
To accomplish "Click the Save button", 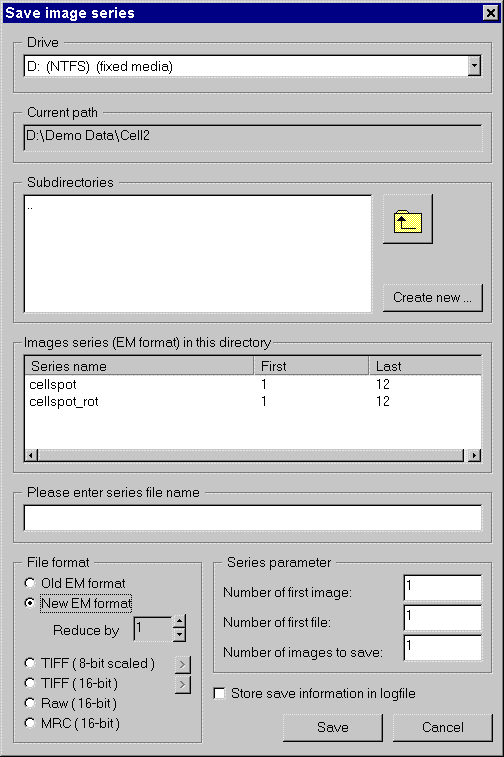I will pos(333,728).
